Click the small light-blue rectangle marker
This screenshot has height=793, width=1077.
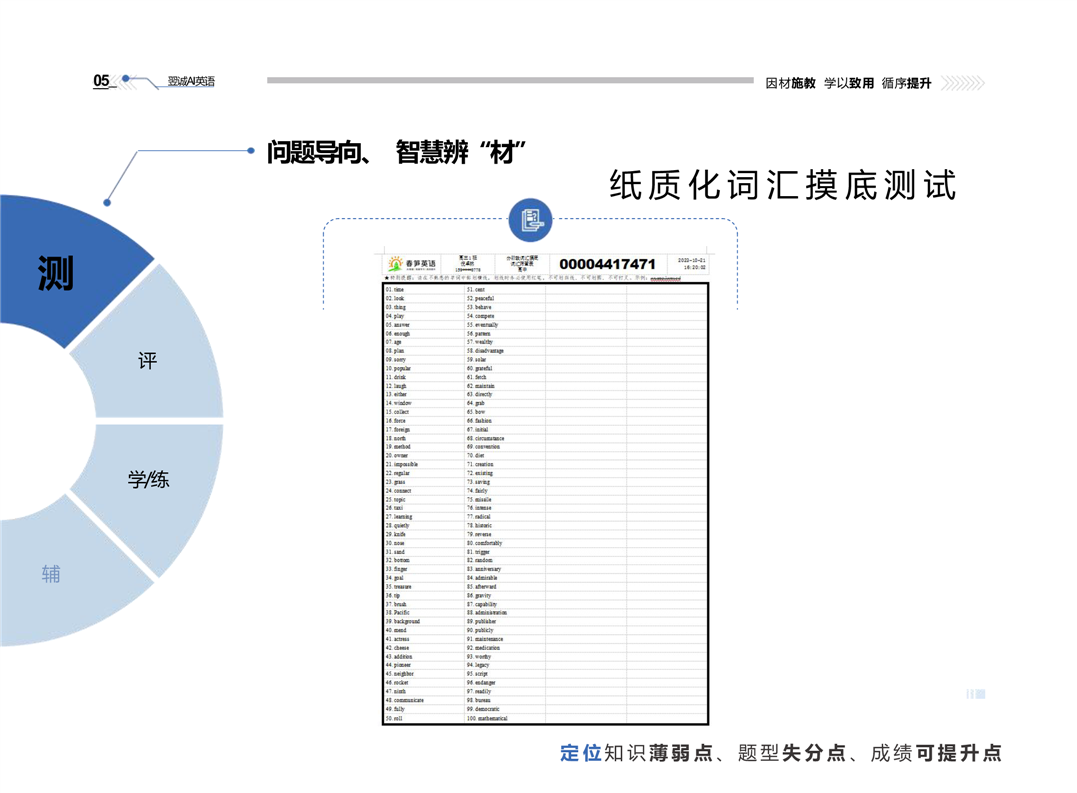[976, 694]
